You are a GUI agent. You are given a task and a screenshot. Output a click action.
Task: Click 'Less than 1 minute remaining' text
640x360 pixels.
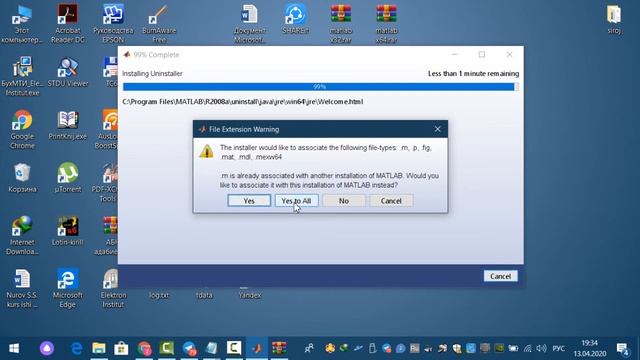tap(473, 73)
